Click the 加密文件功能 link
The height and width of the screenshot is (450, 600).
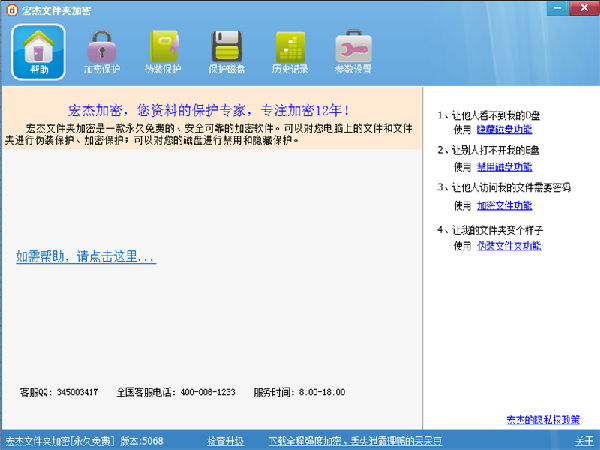[x=509, y=205]
